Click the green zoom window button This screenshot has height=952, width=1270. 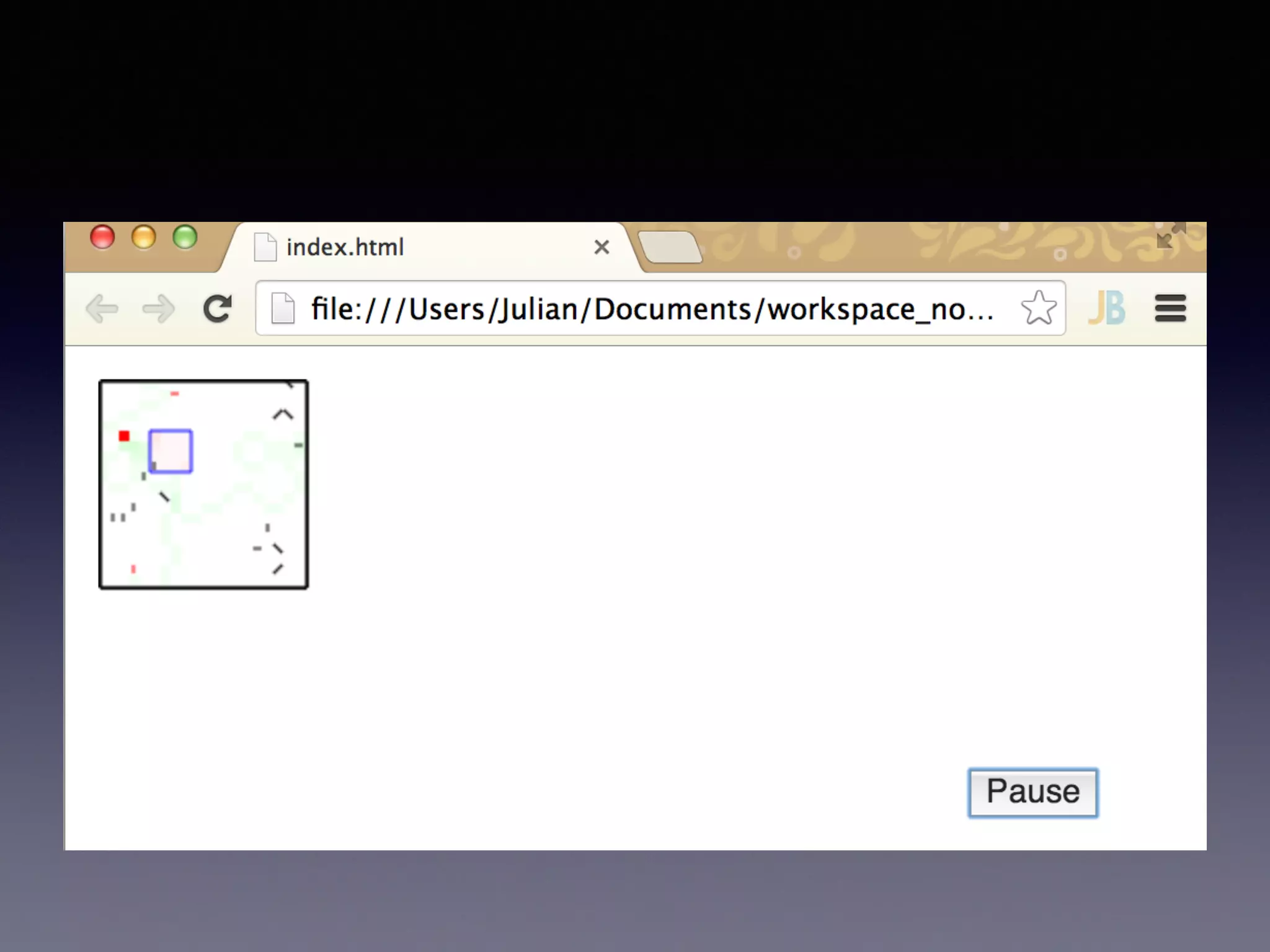(185, 237)
